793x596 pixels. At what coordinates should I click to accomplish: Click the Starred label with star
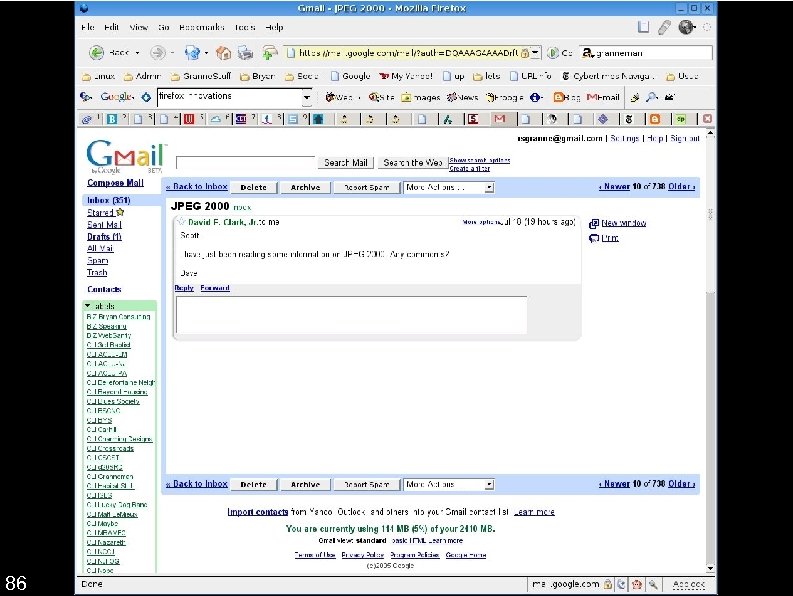coord(105,212)
